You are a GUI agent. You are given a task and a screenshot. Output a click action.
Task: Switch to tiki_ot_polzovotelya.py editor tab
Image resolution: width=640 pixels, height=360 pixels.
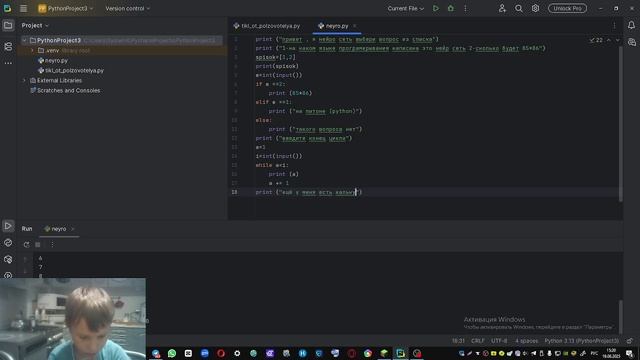(267, 26)
